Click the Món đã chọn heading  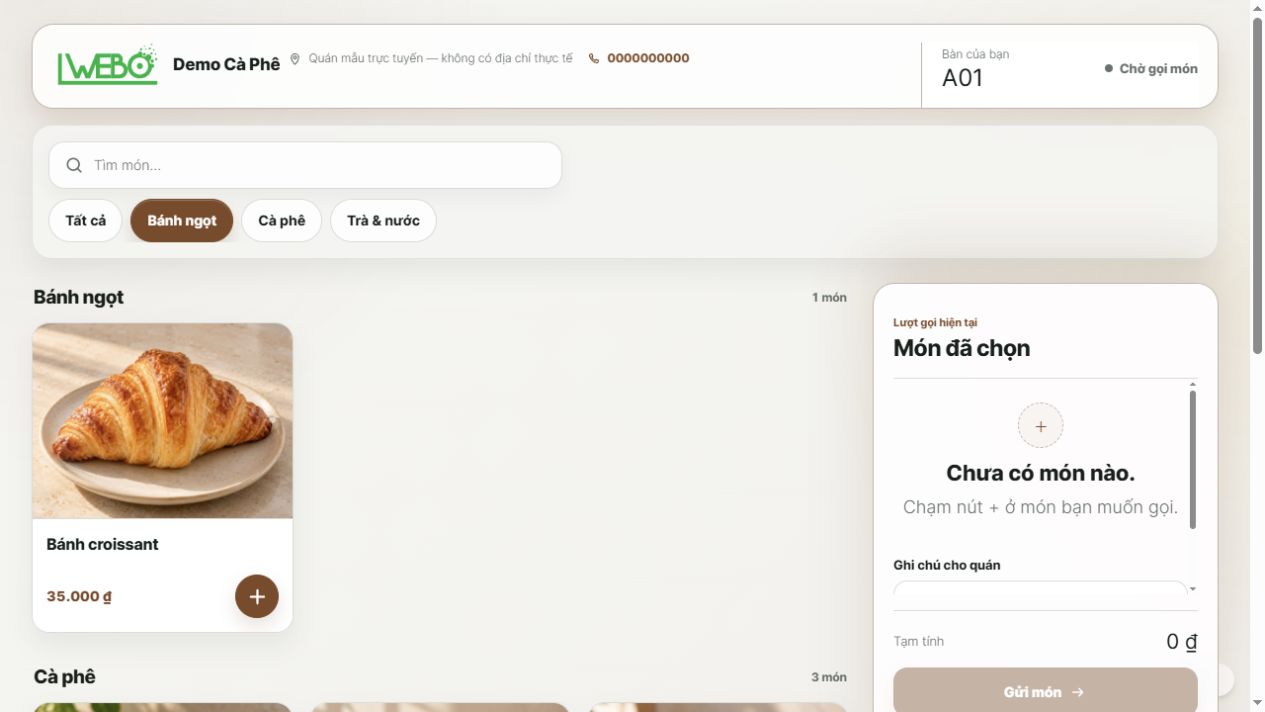point(961,348)
